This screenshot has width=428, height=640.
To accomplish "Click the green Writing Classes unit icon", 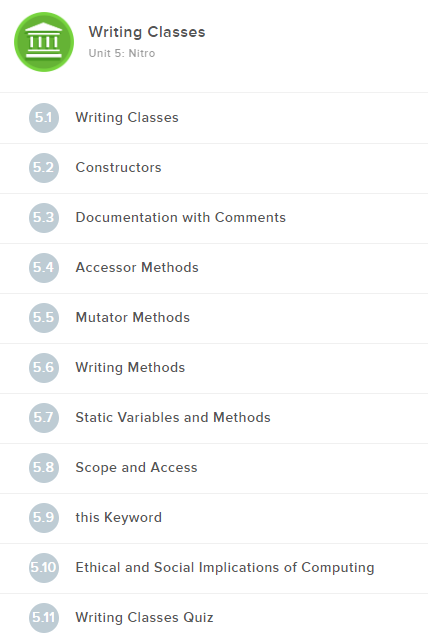I will tap(44, 42).
